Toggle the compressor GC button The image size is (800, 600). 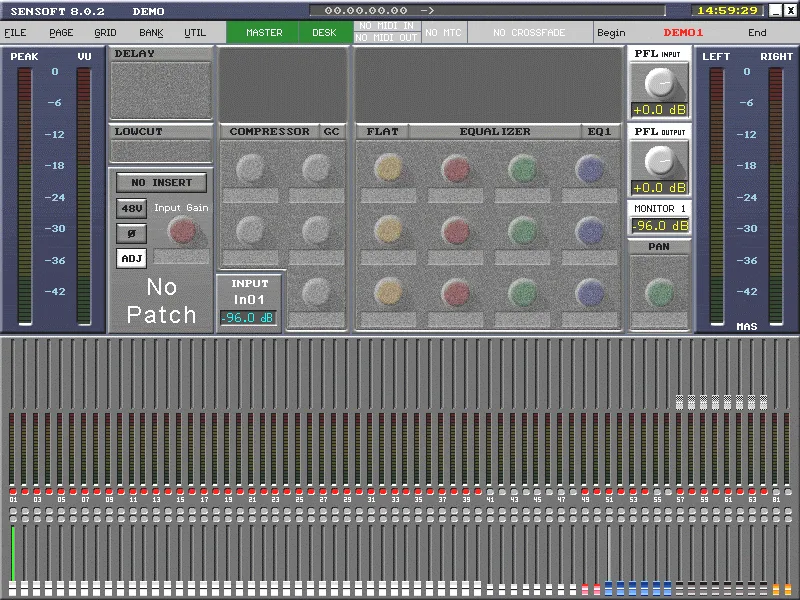click(332, 132)
